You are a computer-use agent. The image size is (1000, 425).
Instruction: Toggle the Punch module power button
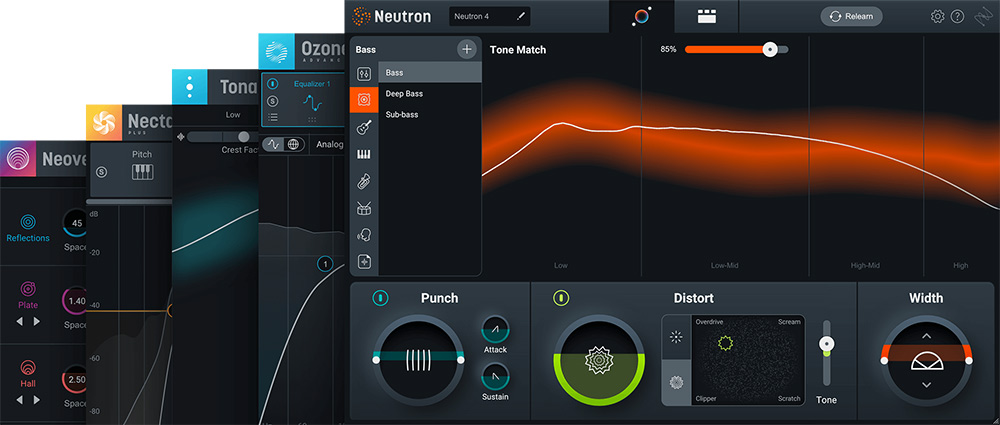381,298
